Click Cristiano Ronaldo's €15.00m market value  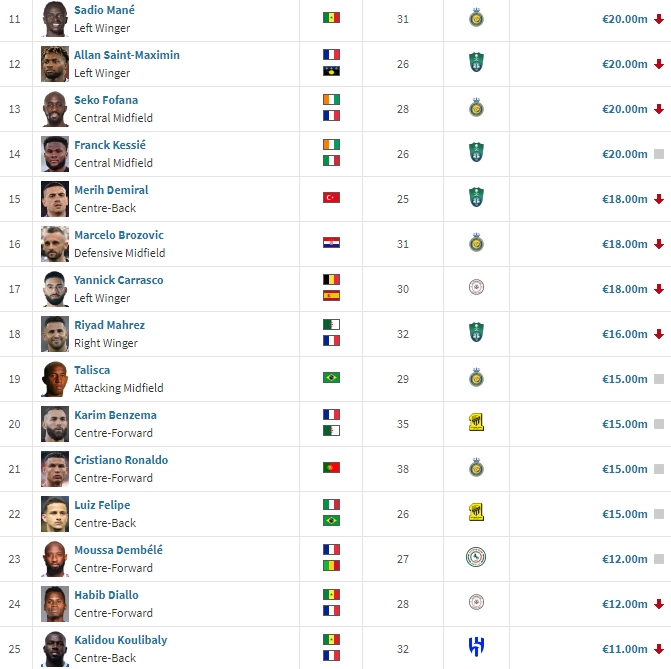pyautogui.click(x=625, y=469)
